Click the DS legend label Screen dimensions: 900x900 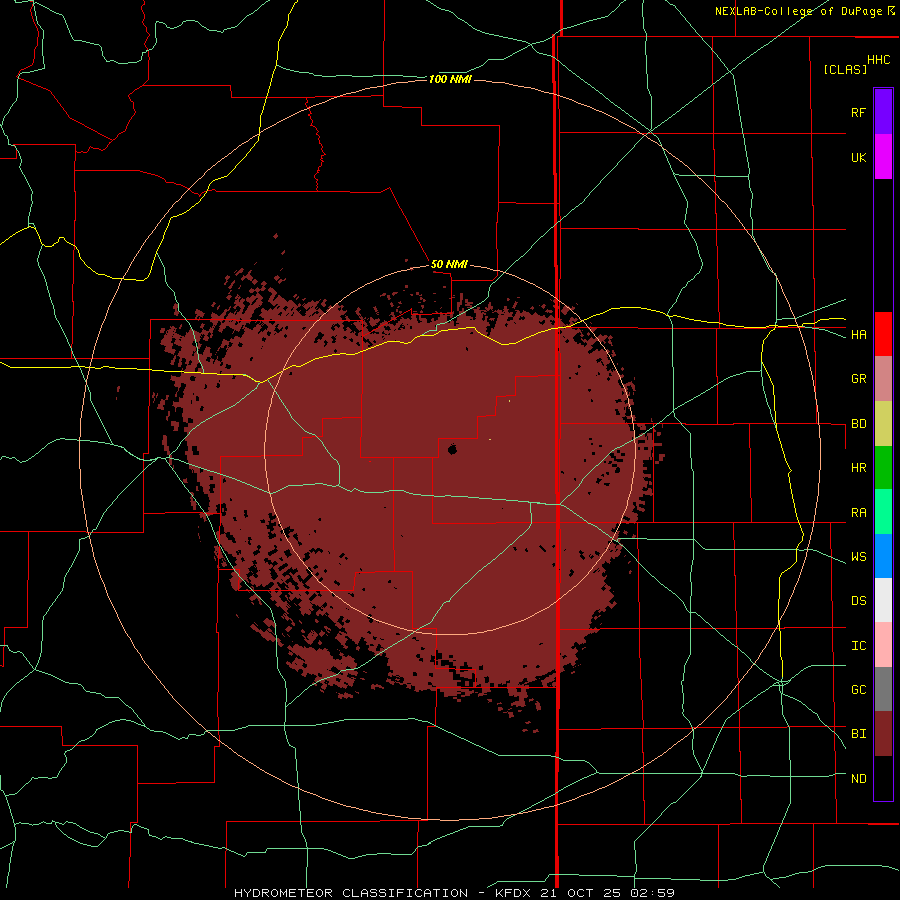point(858,600)
